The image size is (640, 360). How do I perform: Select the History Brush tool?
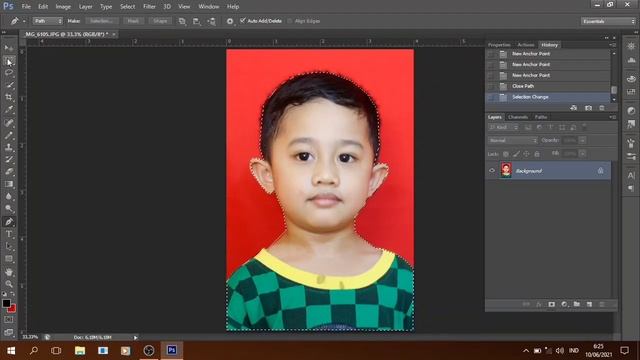[9, 159]
